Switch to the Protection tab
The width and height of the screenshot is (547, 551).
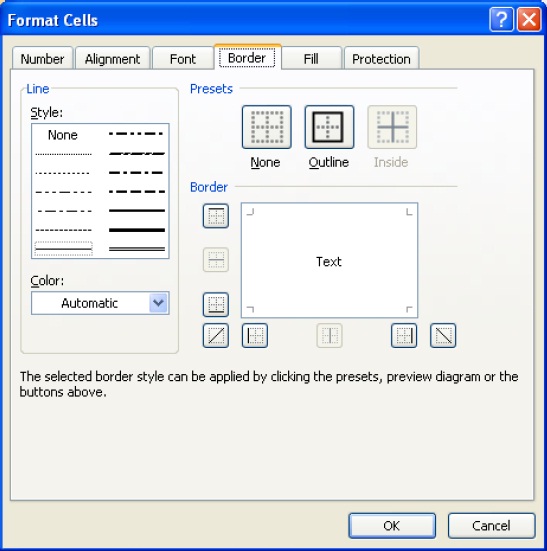click(382, 58)
